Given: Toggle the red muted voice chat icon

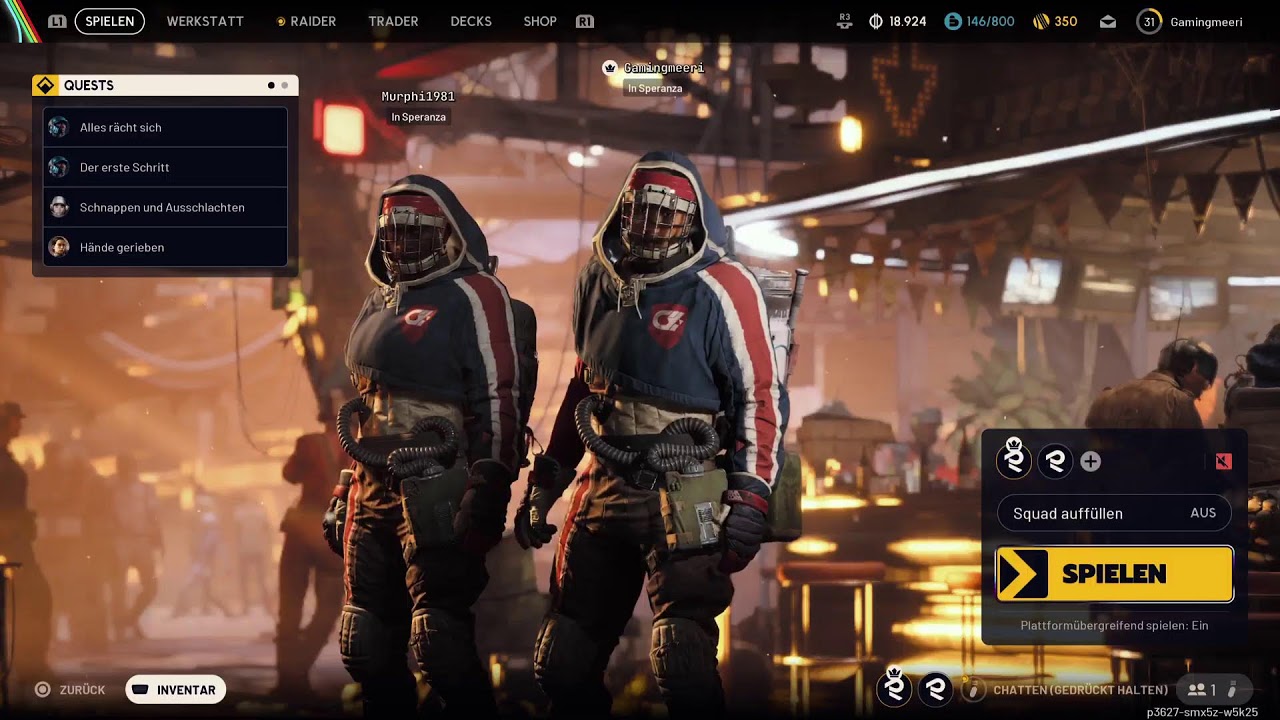Looking at the screenshot, I should [x=1223, y=461].
